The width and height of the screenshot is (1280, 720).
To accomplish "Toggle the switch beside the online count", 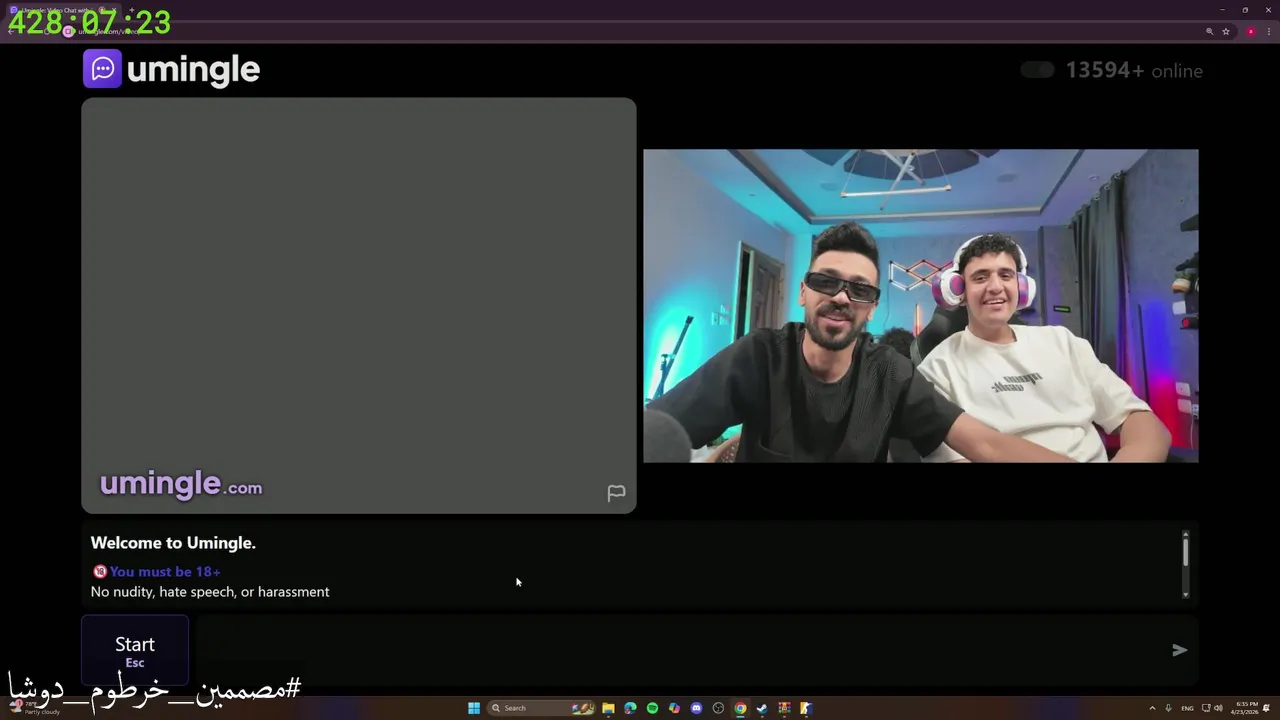I will pyautogui.click(x=1037, y=70).
